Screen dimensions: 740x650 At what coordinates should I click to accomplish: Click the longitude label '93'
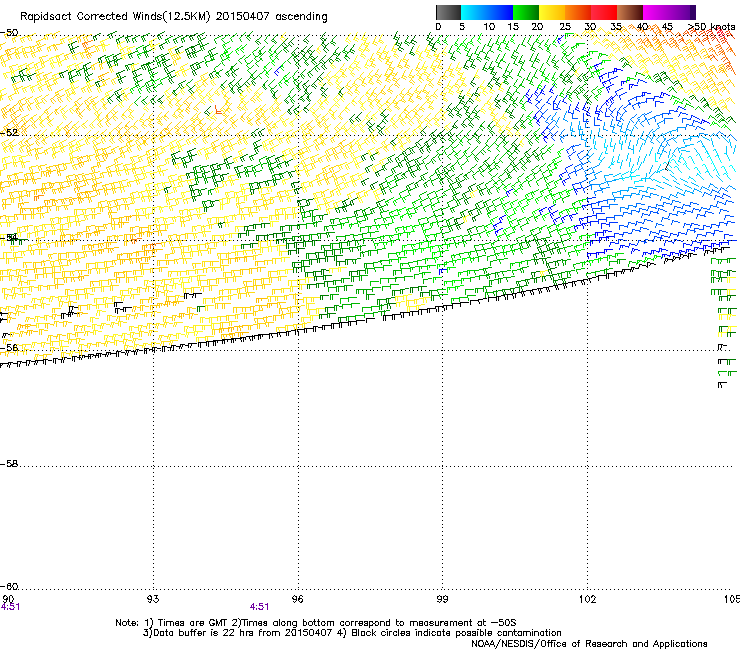pos(153,599)
